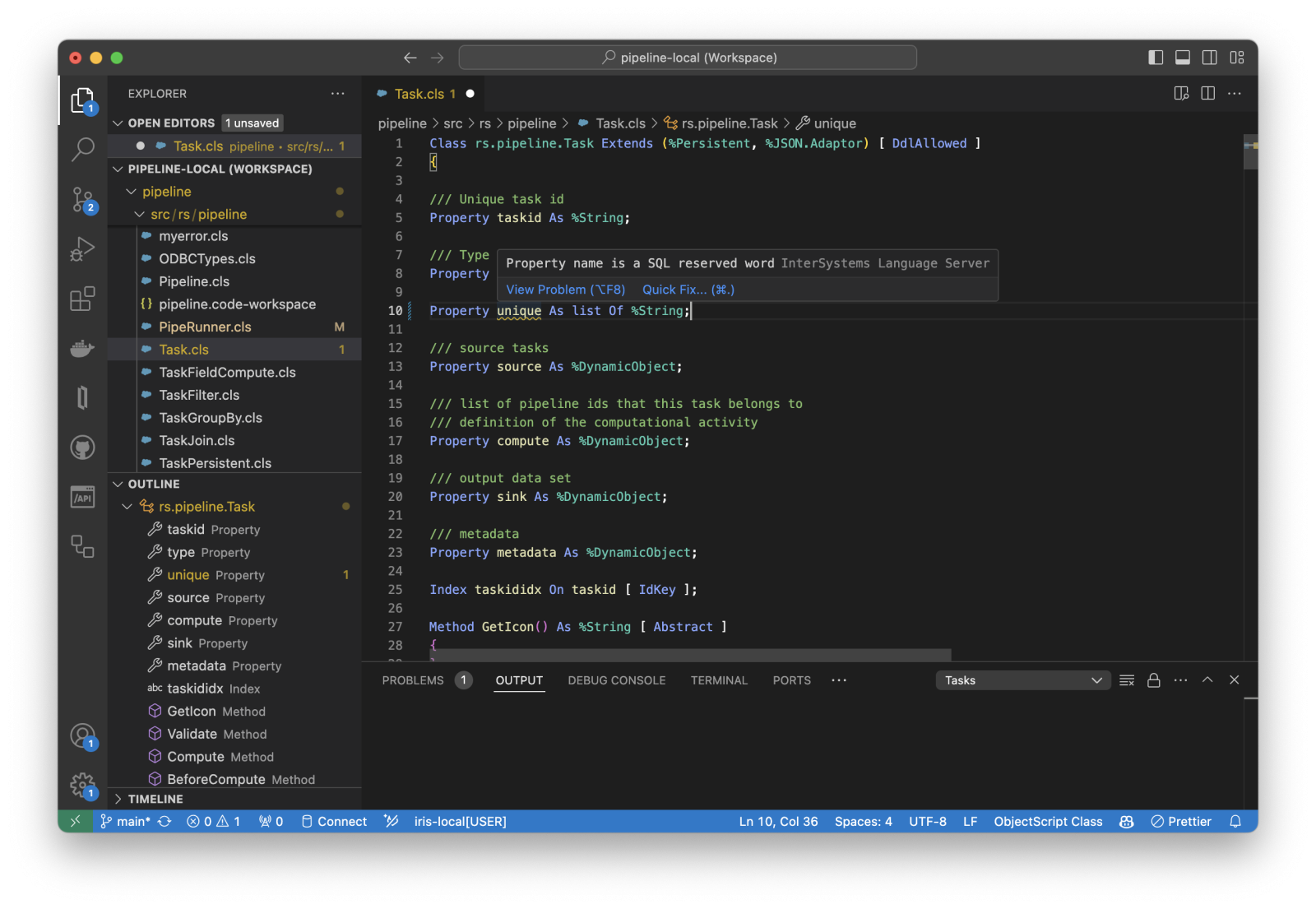Open the Tasks output channel dropdown
This screenshot has height=909, width=1316.
pos(1022,680)
